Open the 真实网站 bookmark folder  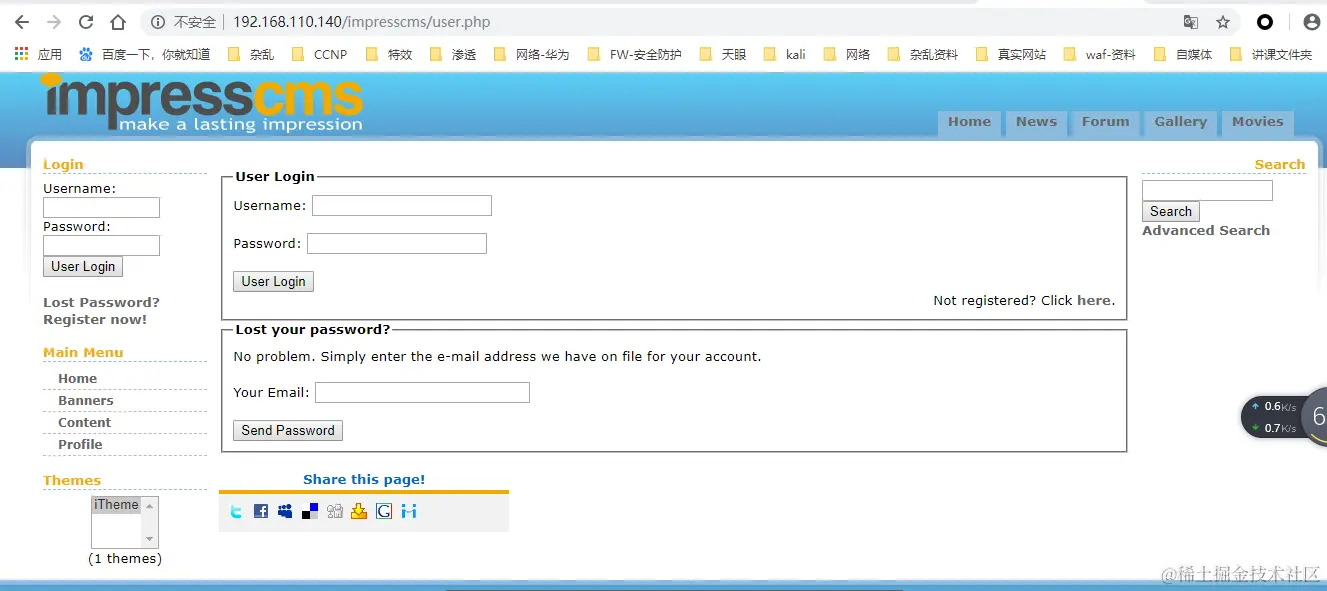(x=1010, y=55)
